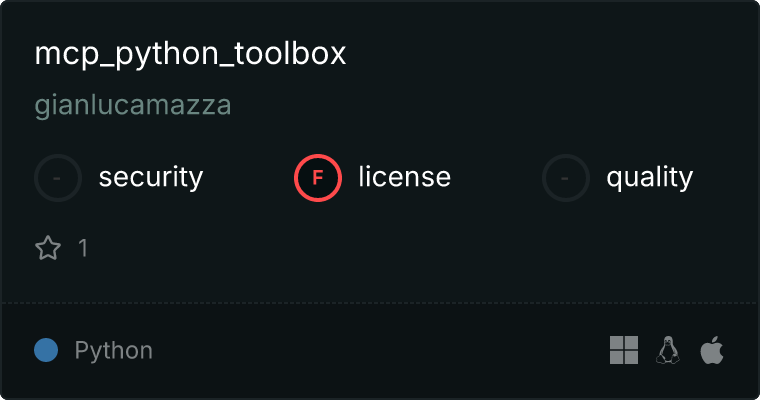This screenshot has height=400, width=760.
Task: Select the quality label text
Action: (x=649, y=178)
